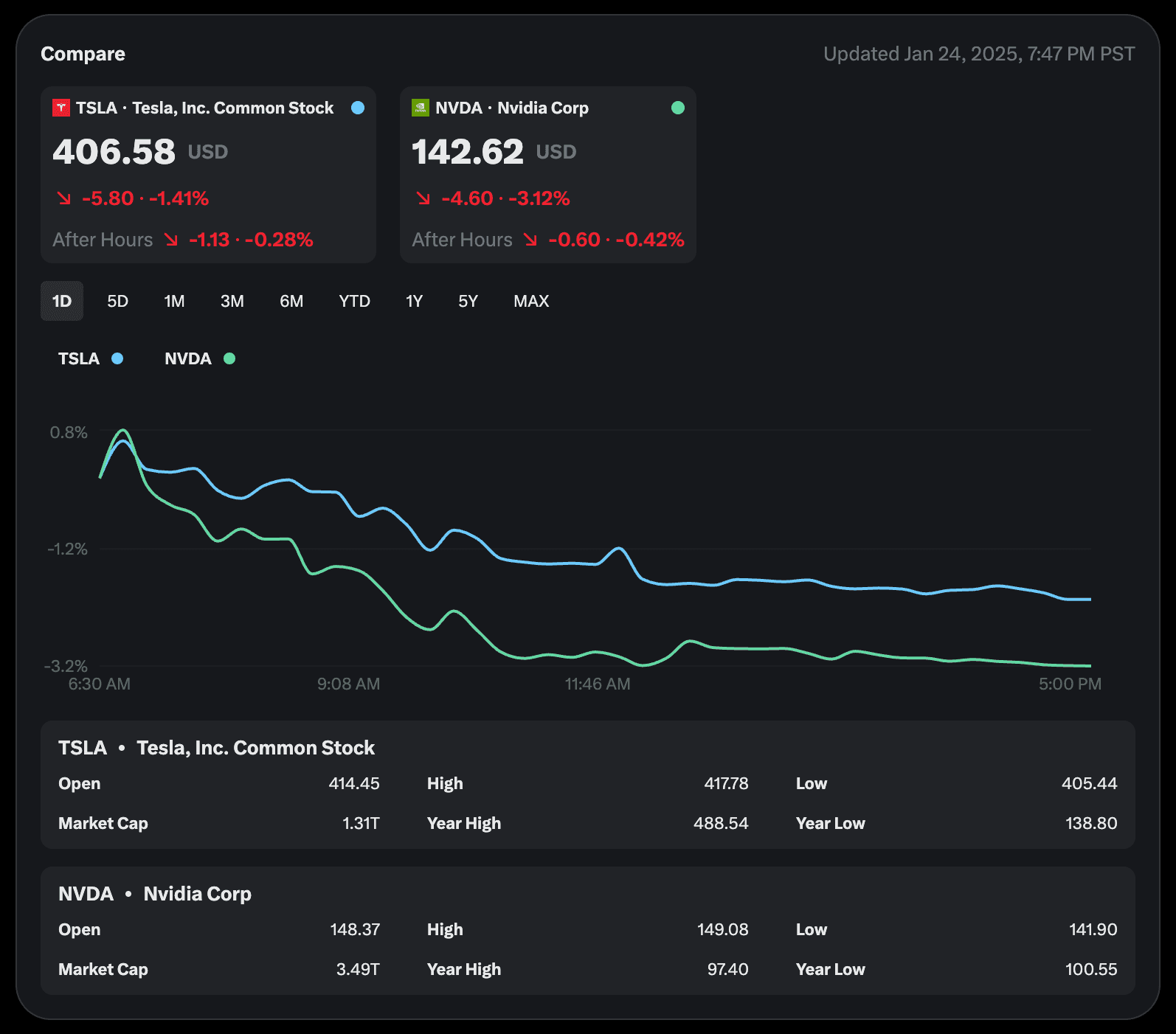Click the Updated Jan 24, 2025 timestamp
The height and width of the screenshot is (1034, 1176).
(x=979, y=54)
